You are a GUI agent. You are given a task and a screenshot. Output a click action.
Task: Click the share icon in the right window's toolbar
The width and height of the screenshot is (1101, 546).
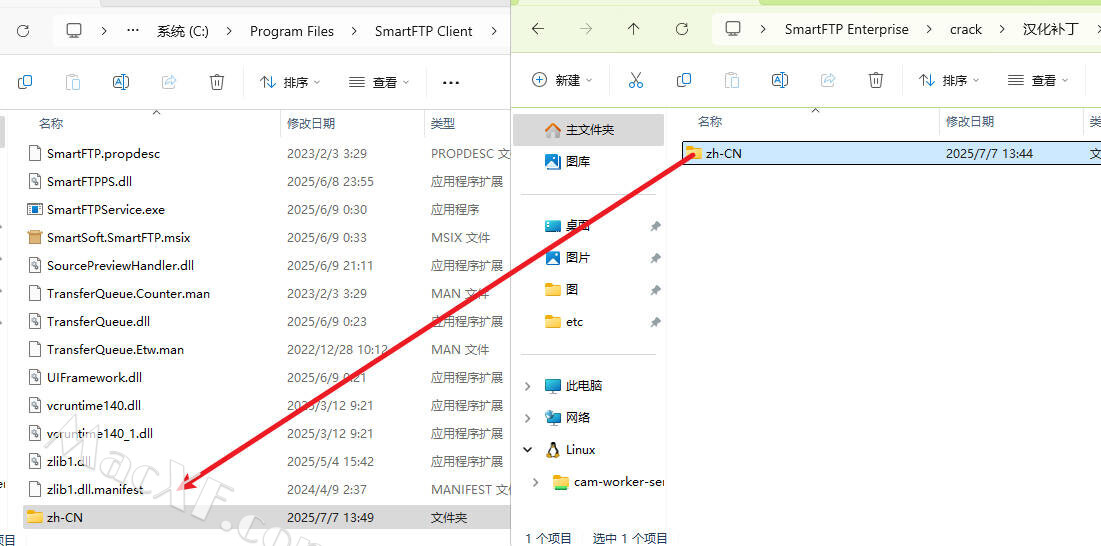pyautogui.click(x=828, y=80)
